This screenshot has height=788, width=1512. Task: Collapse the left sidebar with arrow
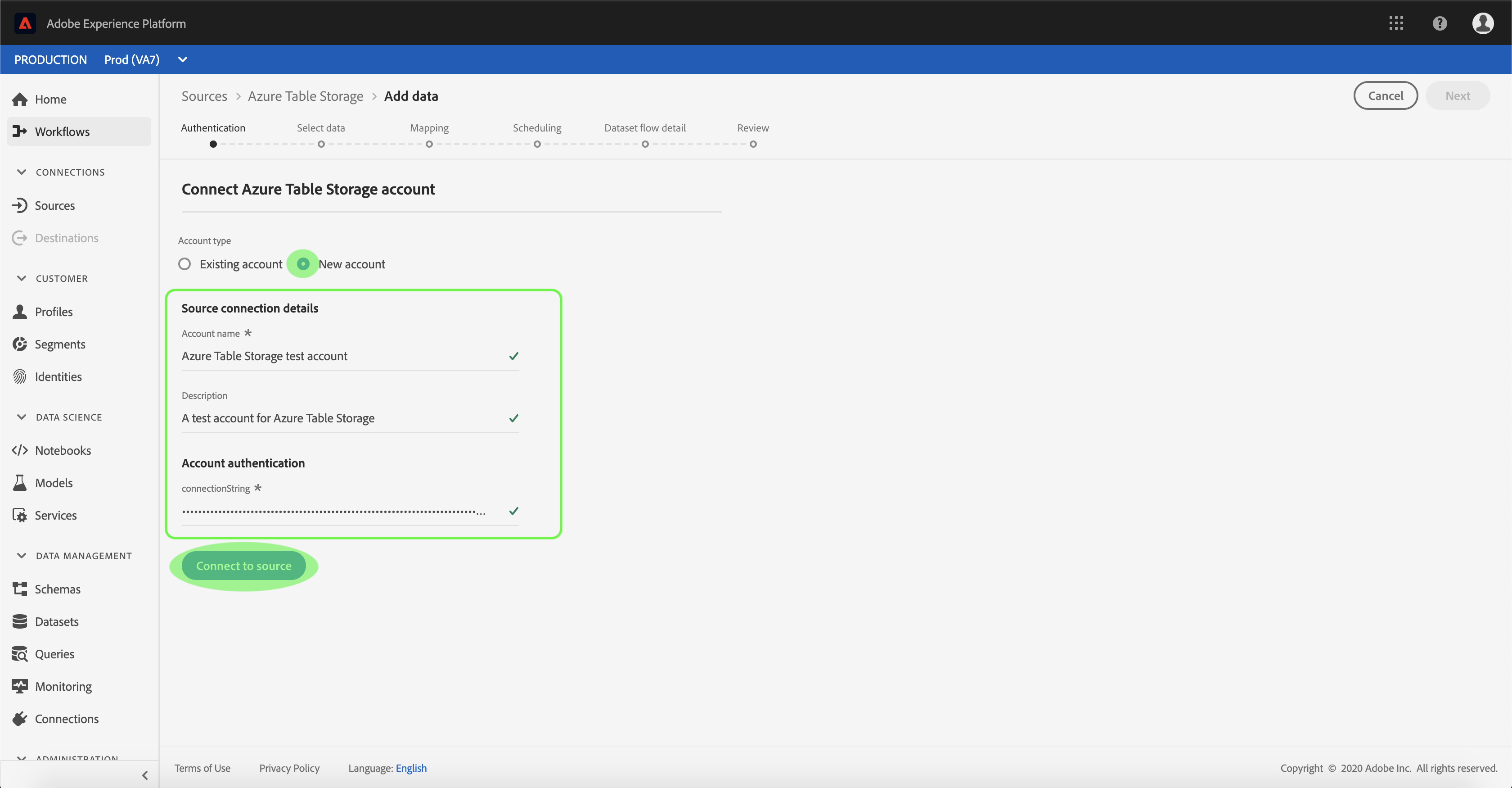(x=144, y=775)
